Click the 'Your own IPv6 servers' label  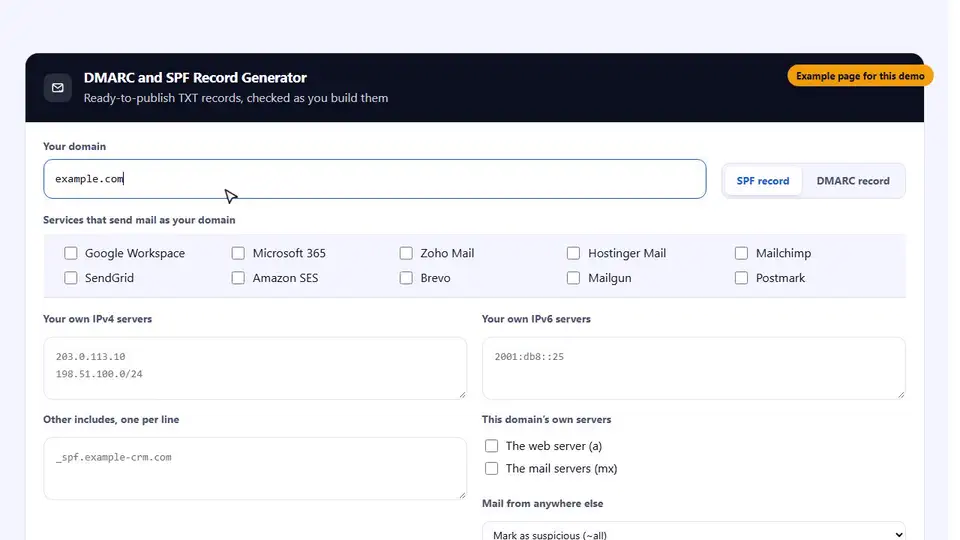tap(536, 319)
